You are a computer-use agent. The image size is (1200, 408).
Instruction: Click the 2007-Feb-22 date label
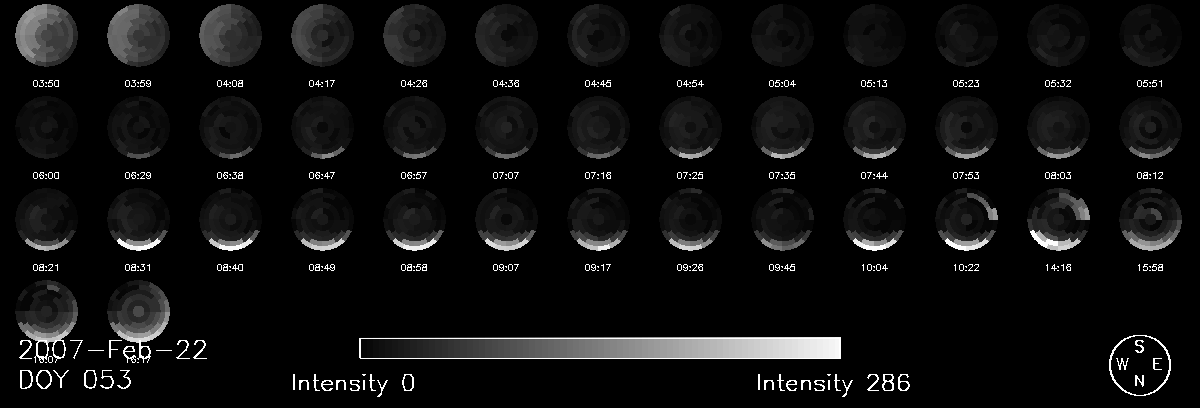click(113, 350)
